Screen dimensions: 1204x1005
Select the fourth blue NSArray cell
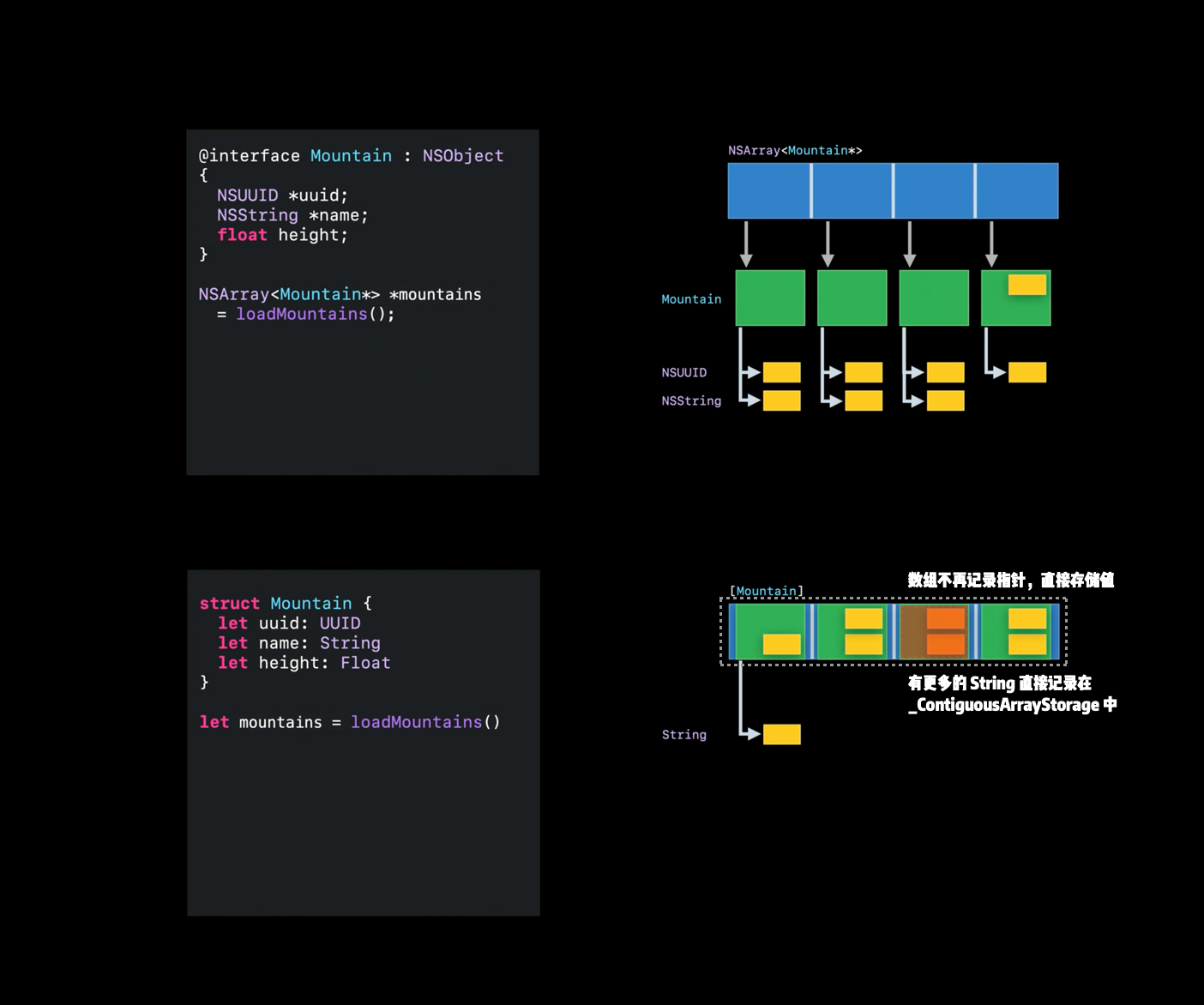click(x=1018, y=190)
